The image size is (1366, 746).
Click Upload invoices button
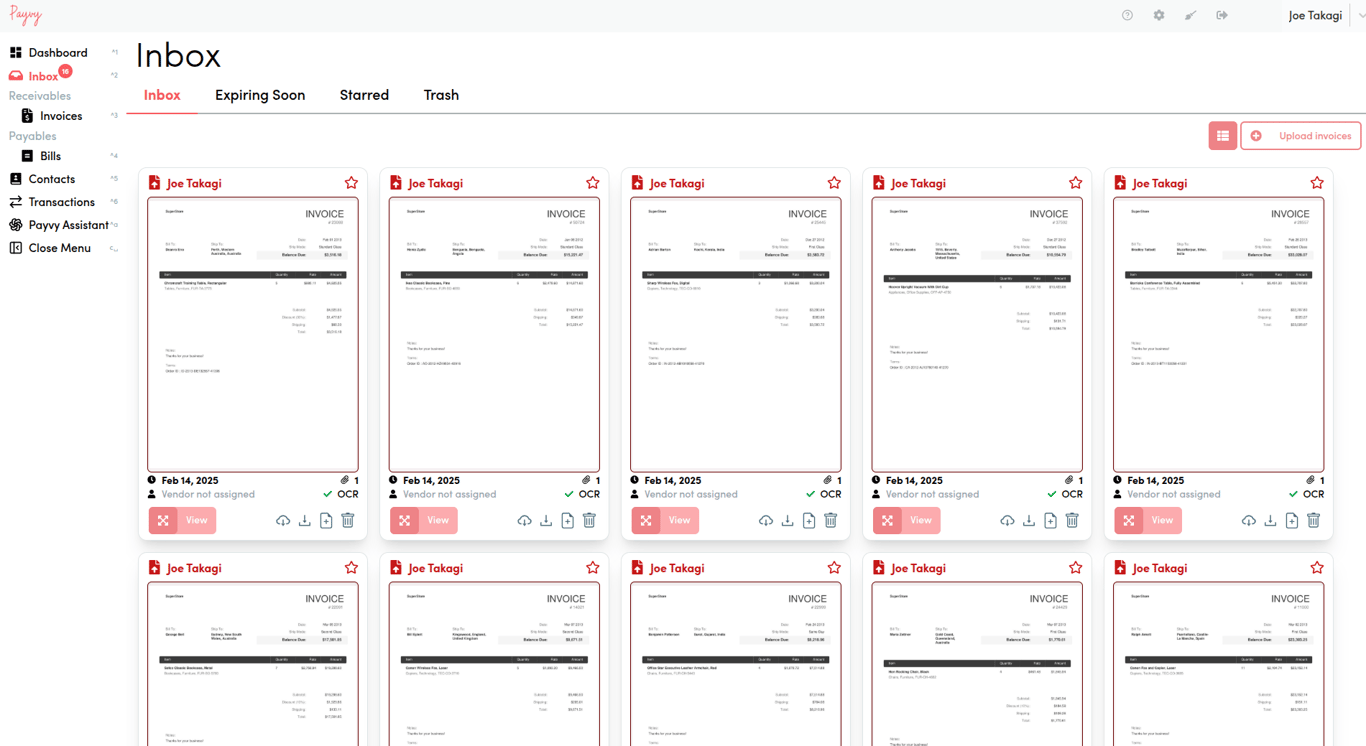[x=1301, y=136]
